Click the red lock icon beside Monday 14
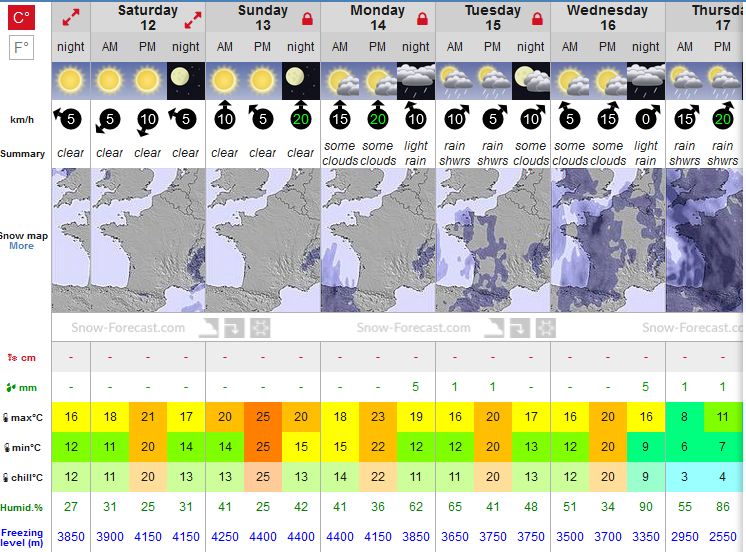The height and width of the screenshot is (552, 746). coord(422,19)
